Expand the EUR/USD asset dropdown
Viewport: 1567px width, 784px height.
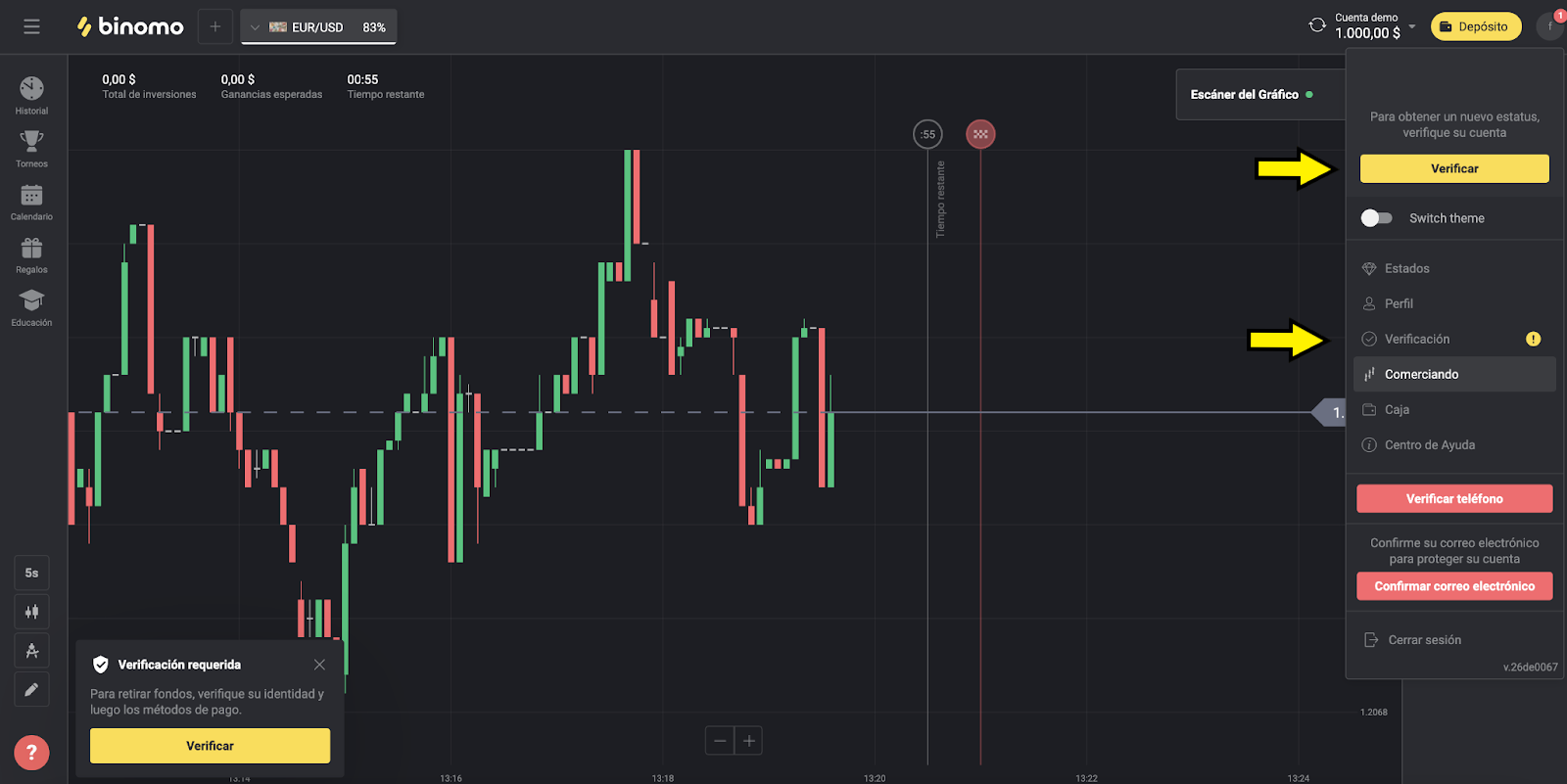coord(256,27)
